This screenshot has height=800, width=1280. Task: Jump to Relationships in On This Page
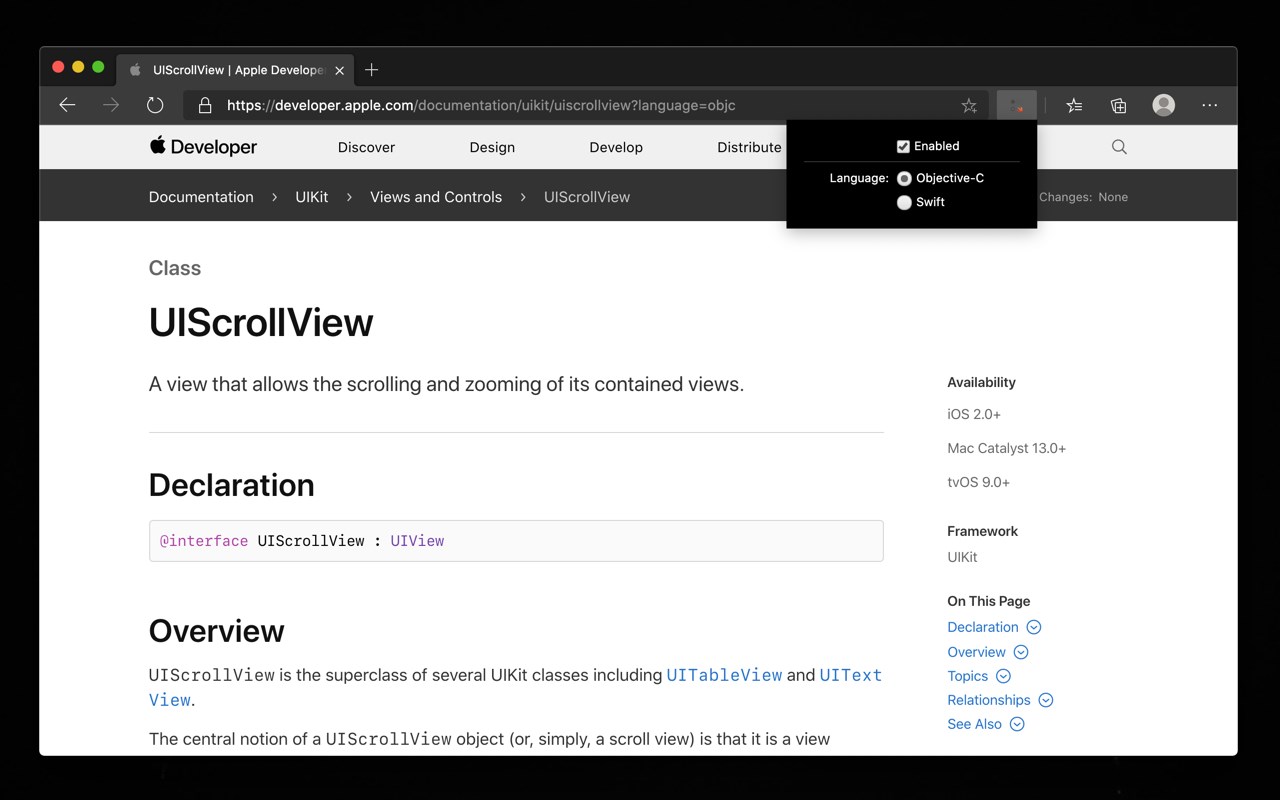pos(989,700)
